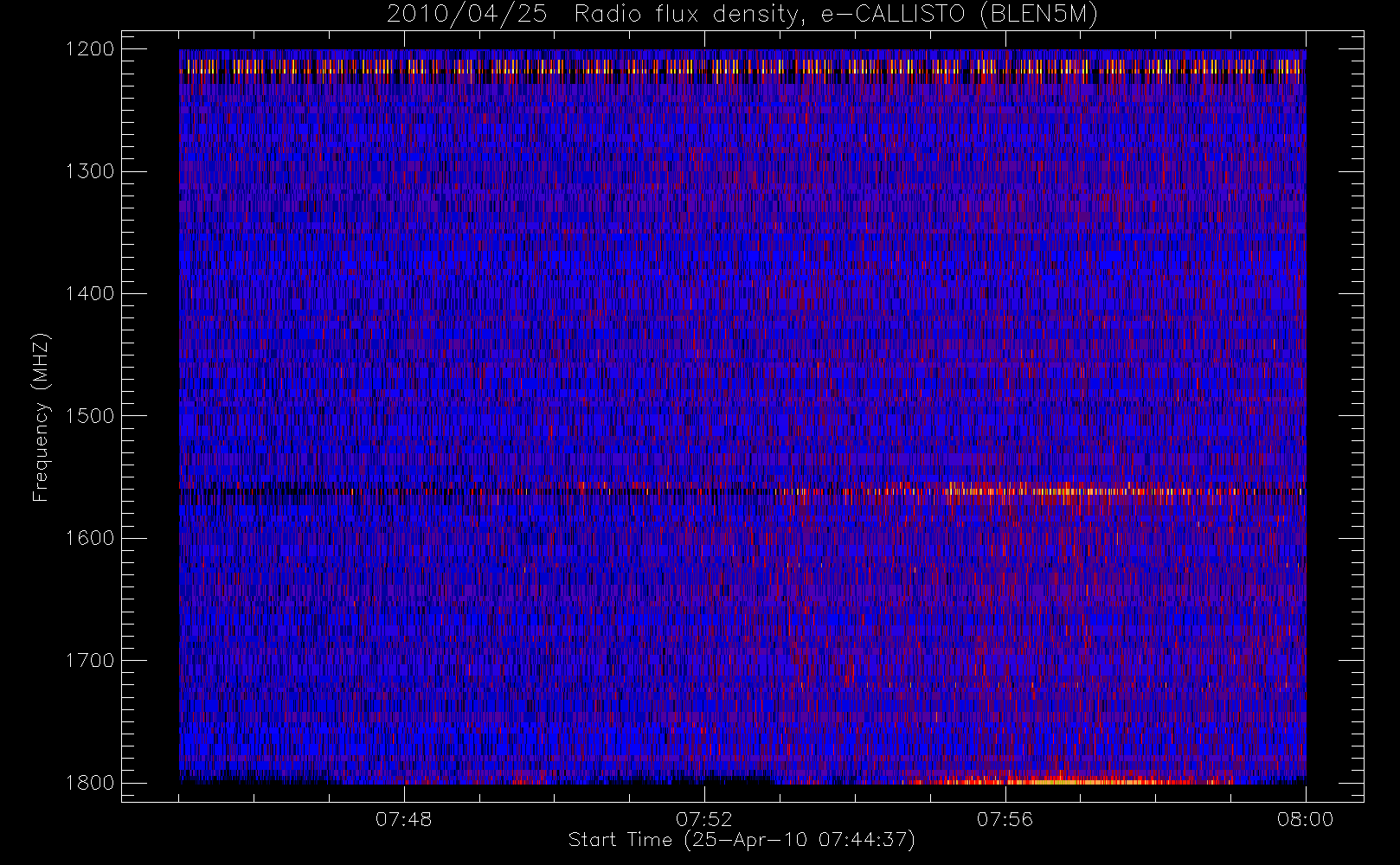Click the 1200 frequency tick label

(90, 49)
